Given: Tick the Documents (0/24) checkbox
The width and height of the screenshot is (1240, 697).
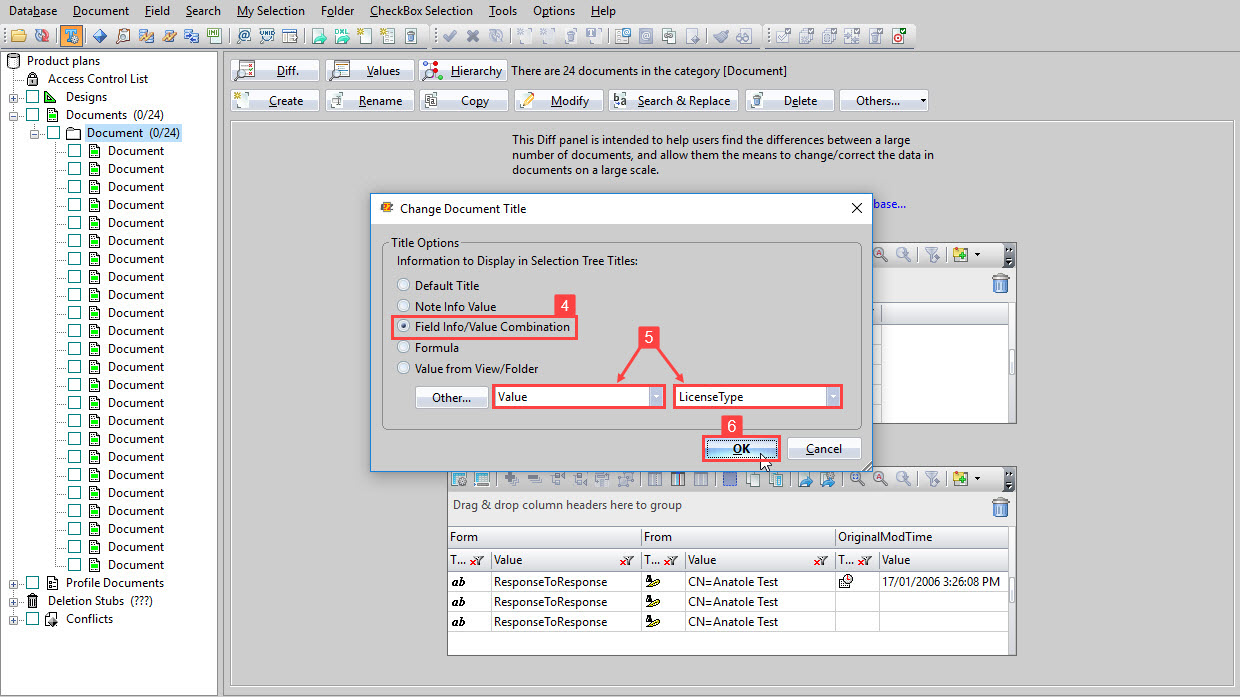Looking at the screenshot, I should tap(33, 115).
